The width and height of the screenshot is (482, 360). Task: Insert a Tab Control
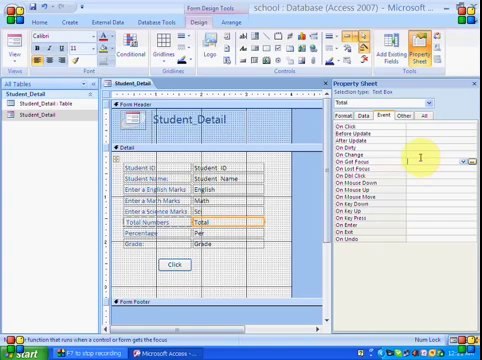tap(290, 48)
